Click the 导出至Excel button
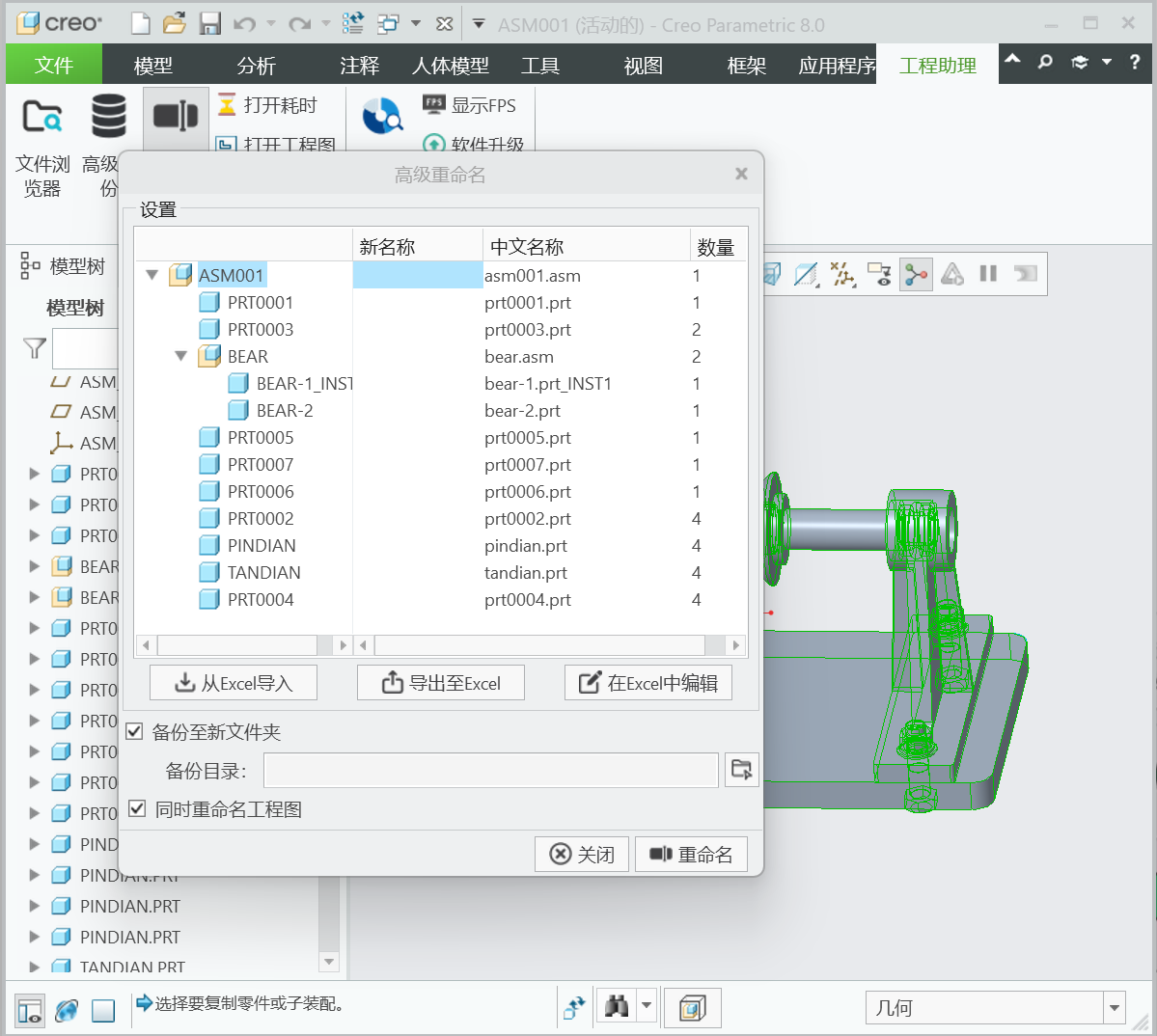The width and height of the screenshot is (1157, 1036). click(x=441, y=683)
